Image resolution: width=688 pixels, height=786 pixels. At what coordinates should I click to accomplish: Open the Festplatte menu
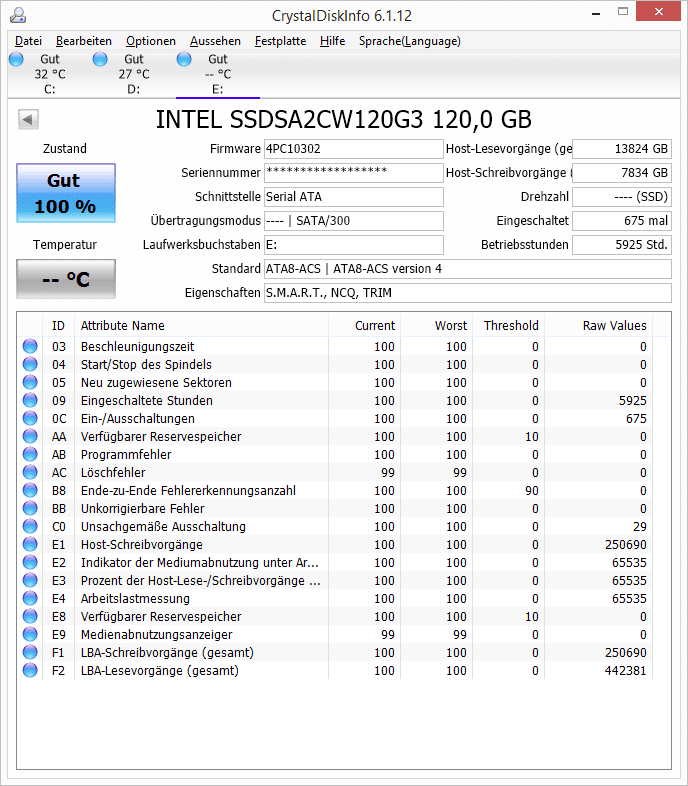[280, 41]
